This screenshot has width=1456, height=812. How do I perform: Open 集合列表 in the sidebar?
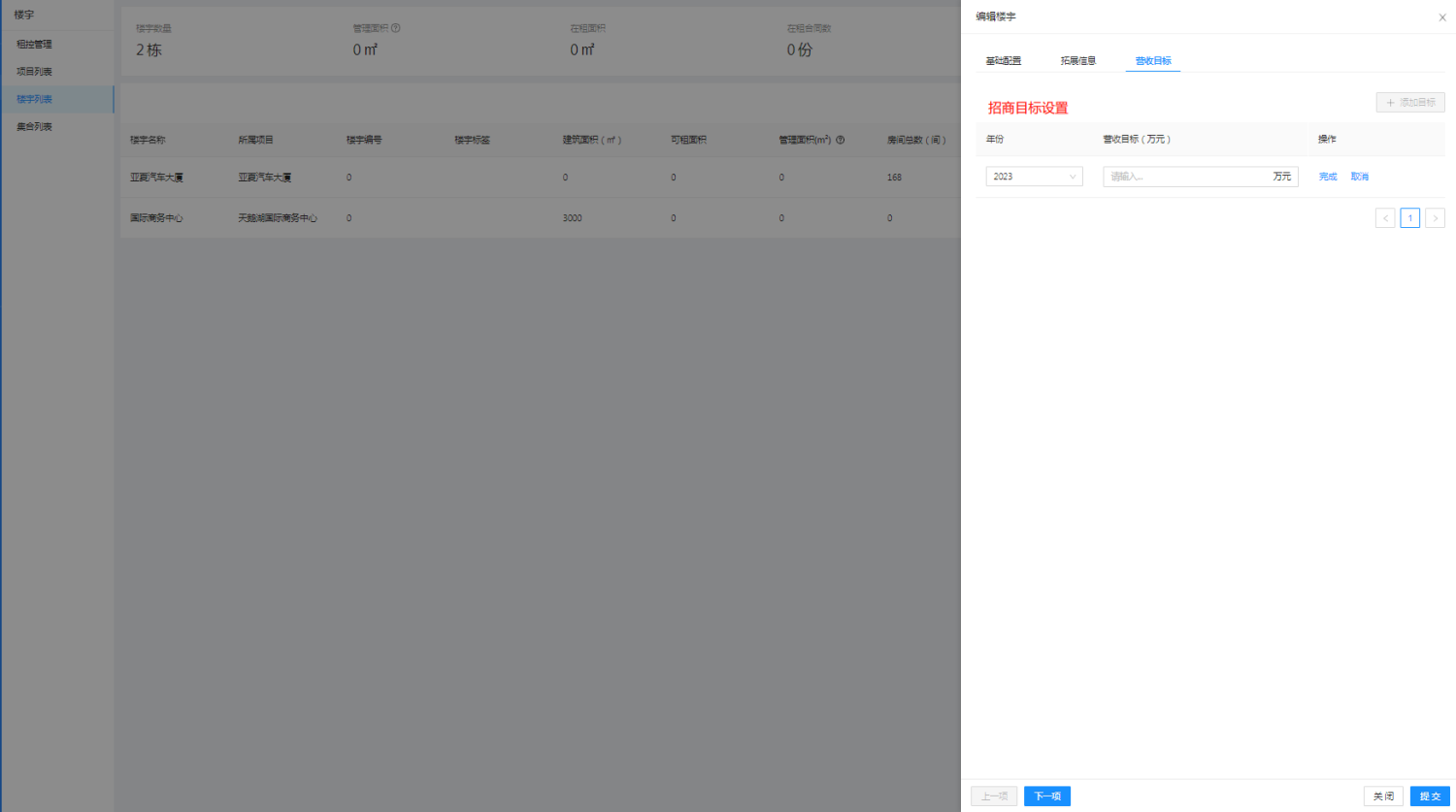pos(35,127)
